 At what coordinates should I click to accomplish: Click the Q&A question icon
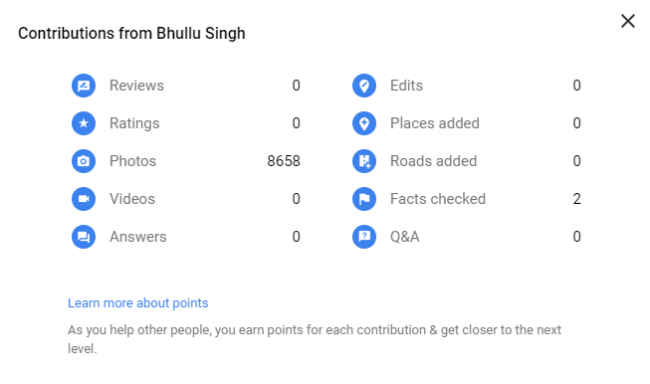coord(364,236)
